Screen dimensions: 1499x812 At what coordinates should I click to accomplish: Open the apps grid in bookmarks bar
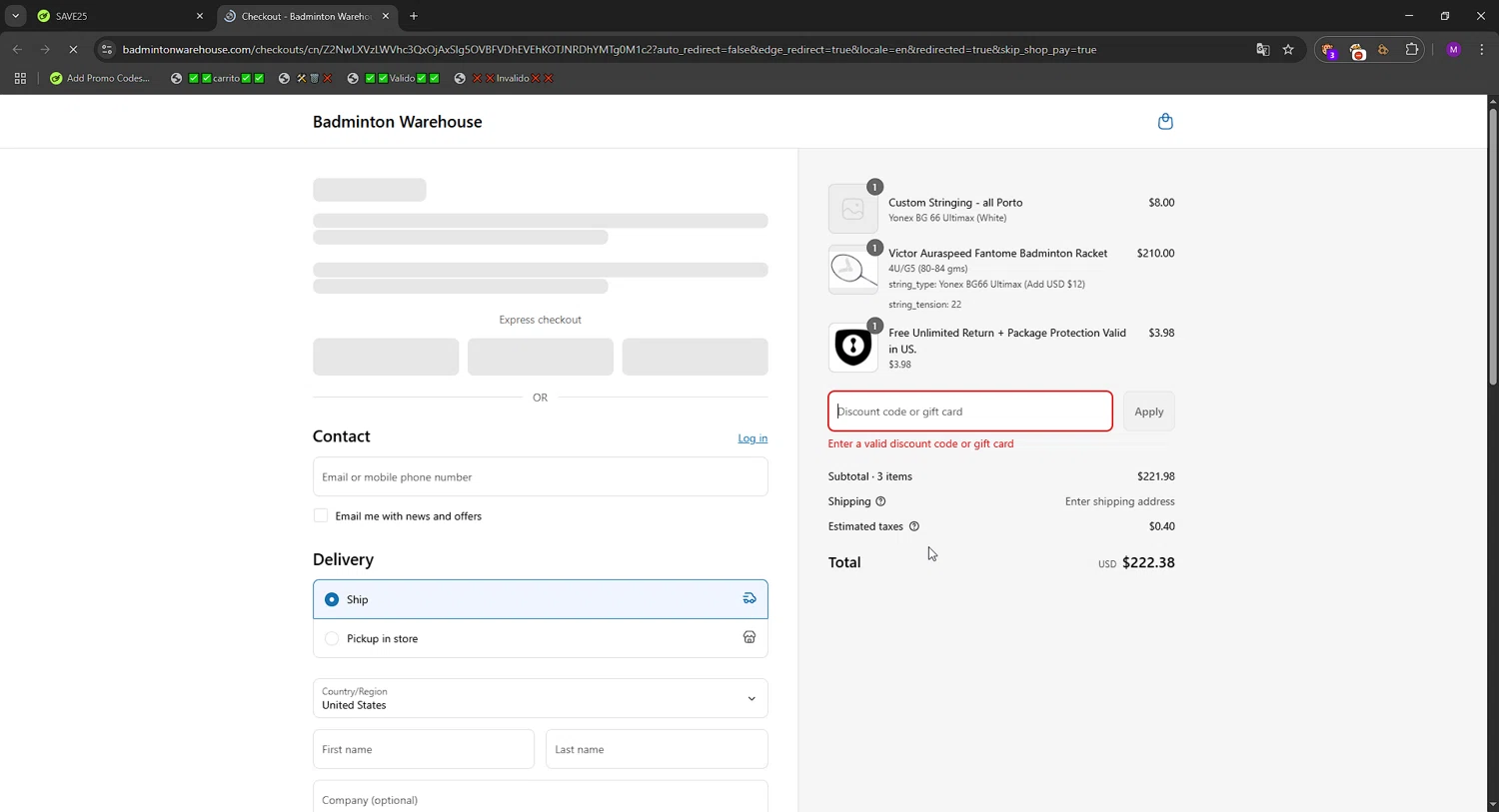point(20,78)
